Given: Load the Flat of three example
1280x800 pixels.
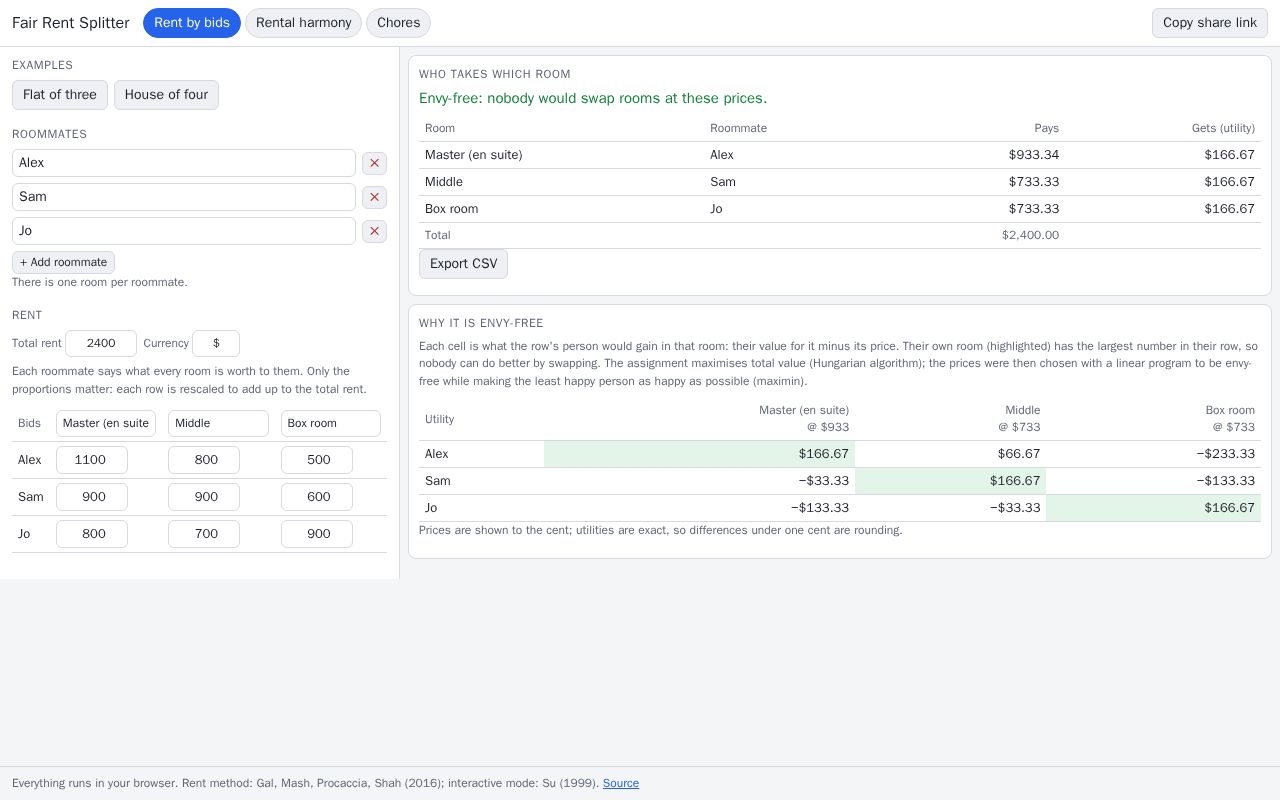Looking at the screenshot, I should coord(60,95).
